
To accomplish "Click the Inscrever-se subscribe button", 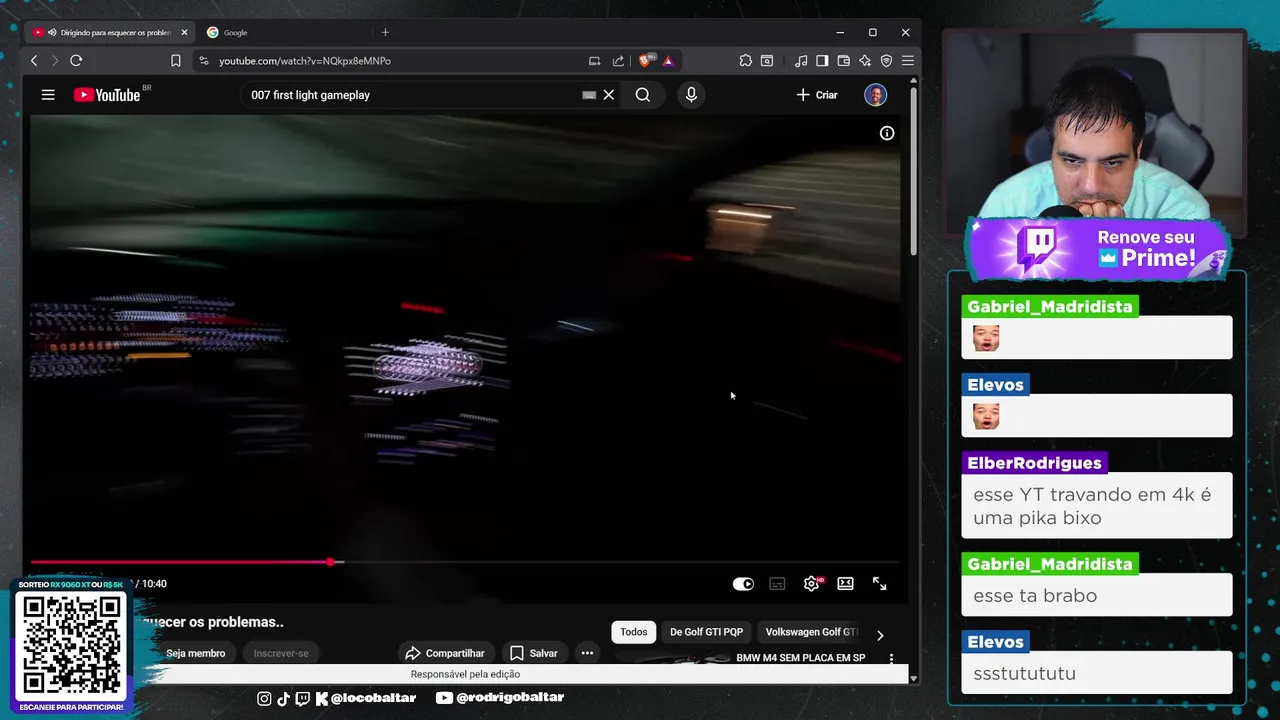I will (281, 653).
